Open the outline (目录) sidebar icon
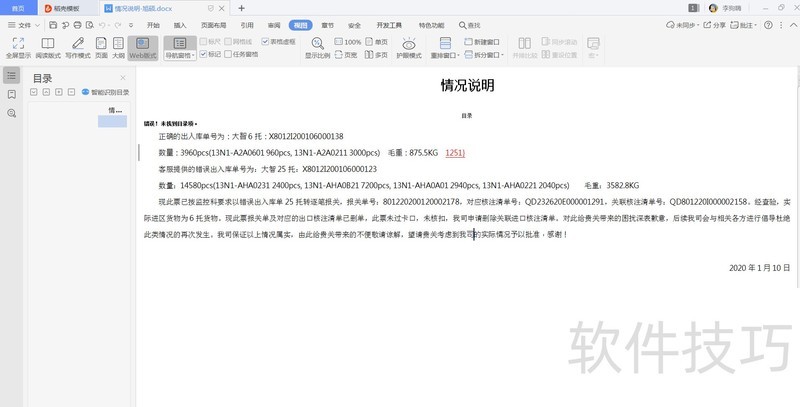The width and height of the screenshot is (800, 407). click(x=12, y=75)
